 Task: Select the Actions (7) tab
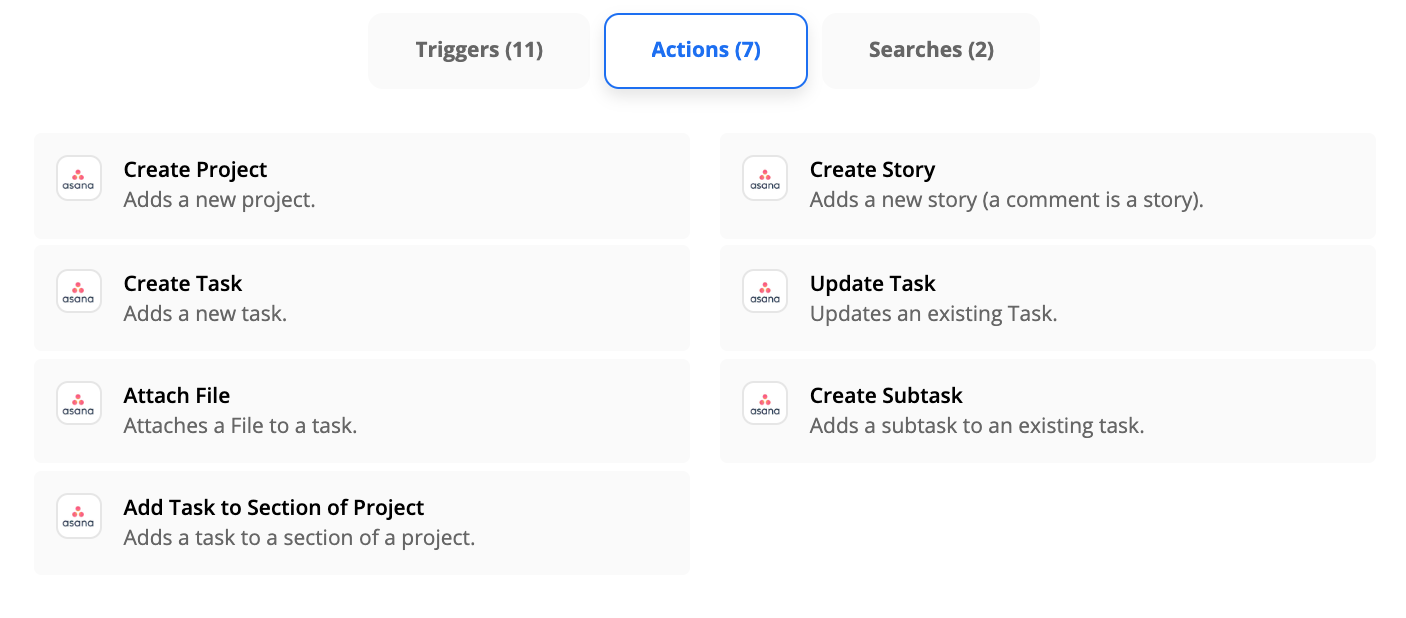point(706,50)
